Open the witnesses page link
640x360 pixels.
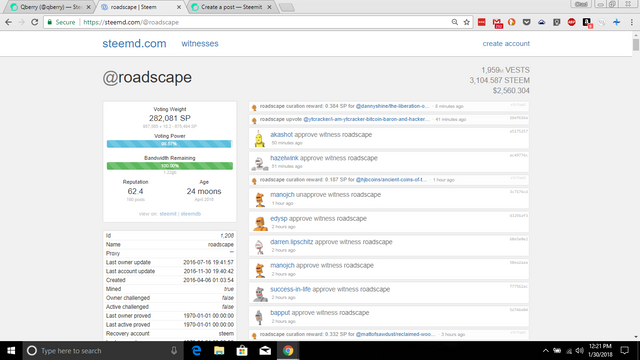pyautogui.click(x=200, y=43)
